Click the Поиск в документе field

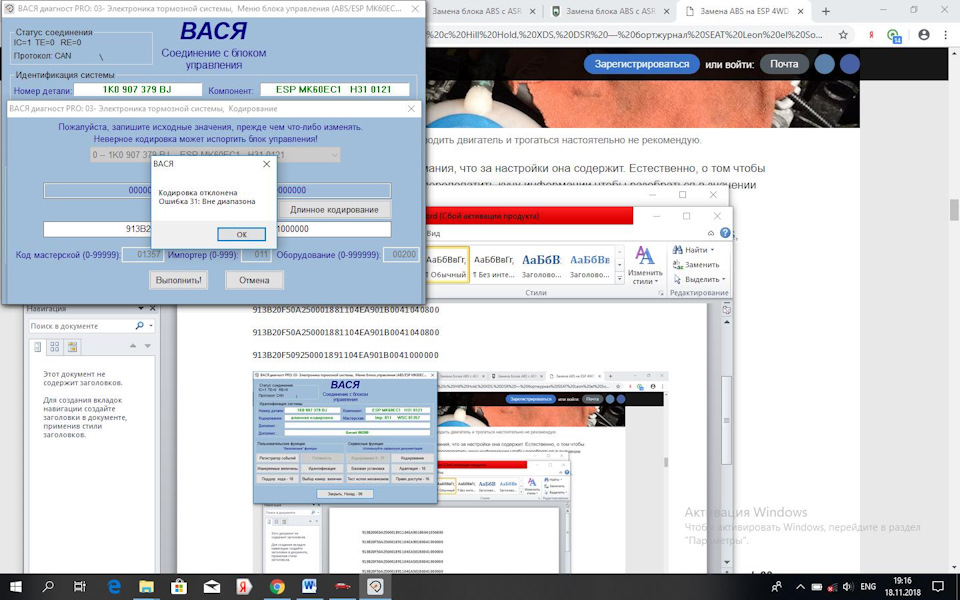[x=81, y=326]
